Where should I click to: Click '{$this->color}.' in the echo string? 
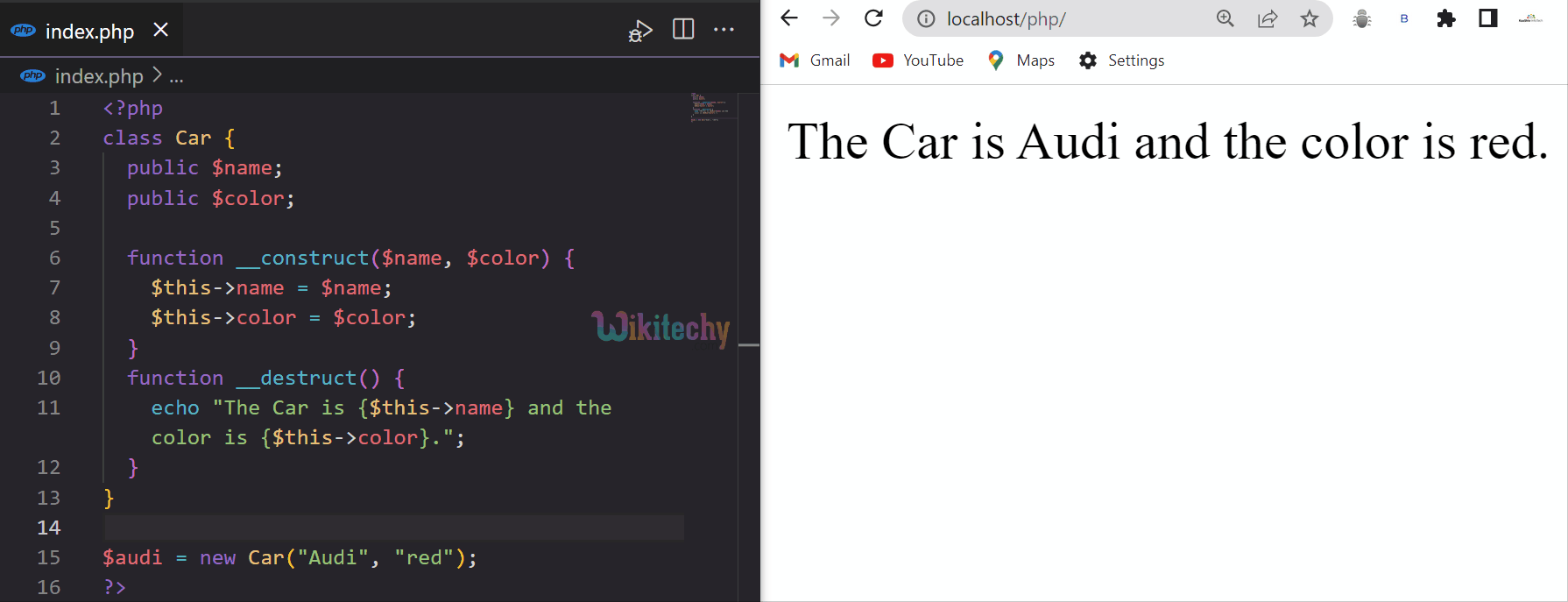tap(350, 438)
